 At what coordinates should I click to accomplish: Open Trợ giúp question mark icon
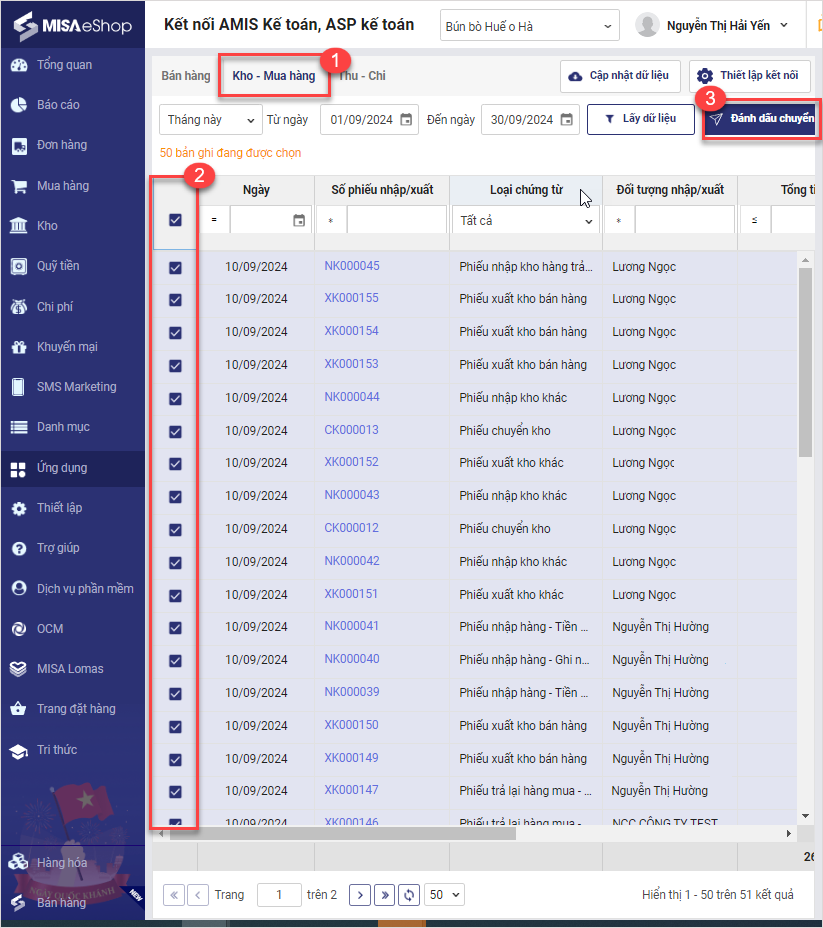(x=19, y=549)
